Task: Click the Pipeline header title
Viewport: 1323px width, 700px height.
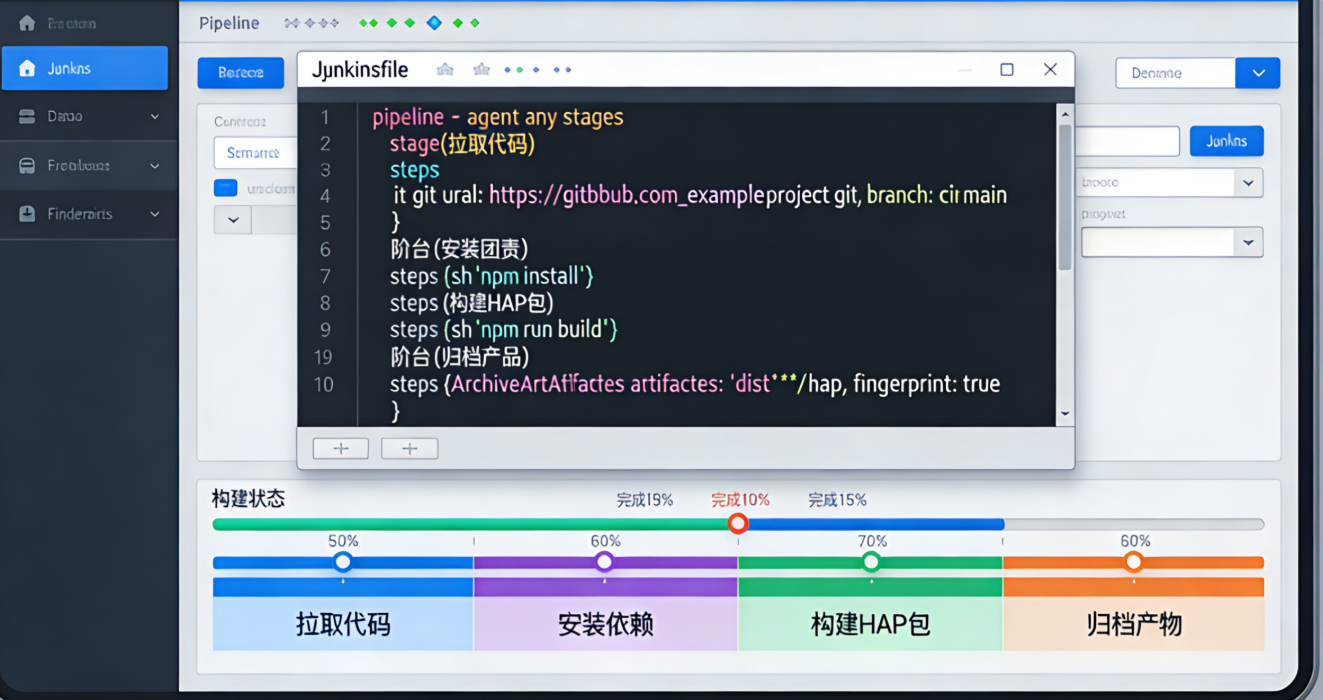Action: (x=229, y=23)
